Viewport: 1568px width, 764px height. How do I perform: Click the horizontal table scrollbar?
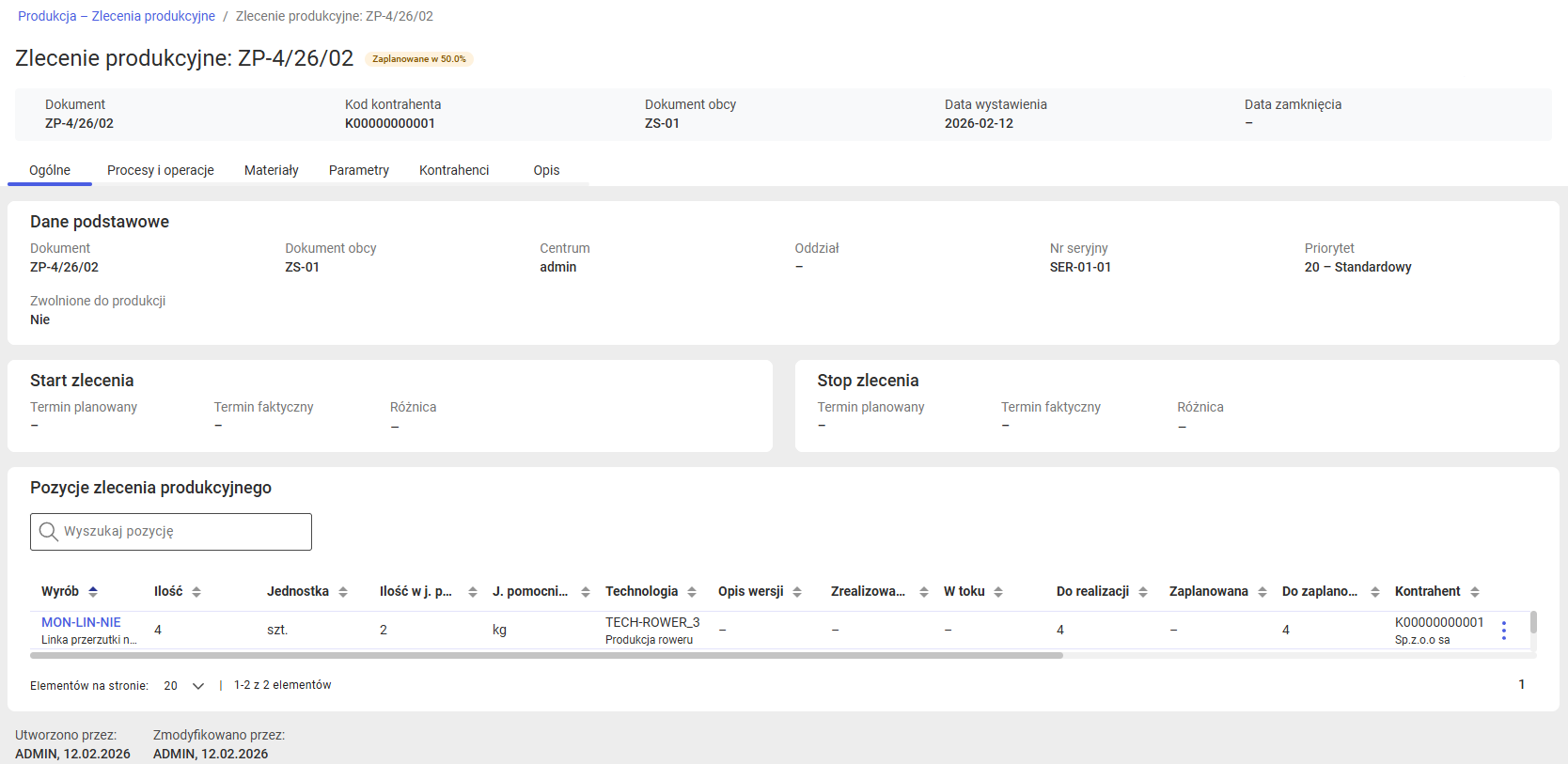point(545,656)
